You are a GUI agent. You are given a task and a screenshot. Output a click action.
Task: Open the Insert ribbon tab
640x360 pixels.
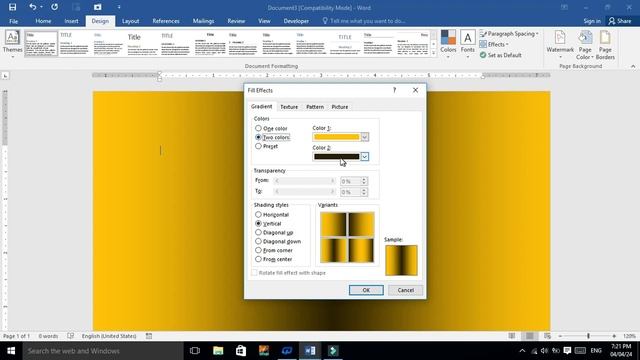tap(71, 21)
